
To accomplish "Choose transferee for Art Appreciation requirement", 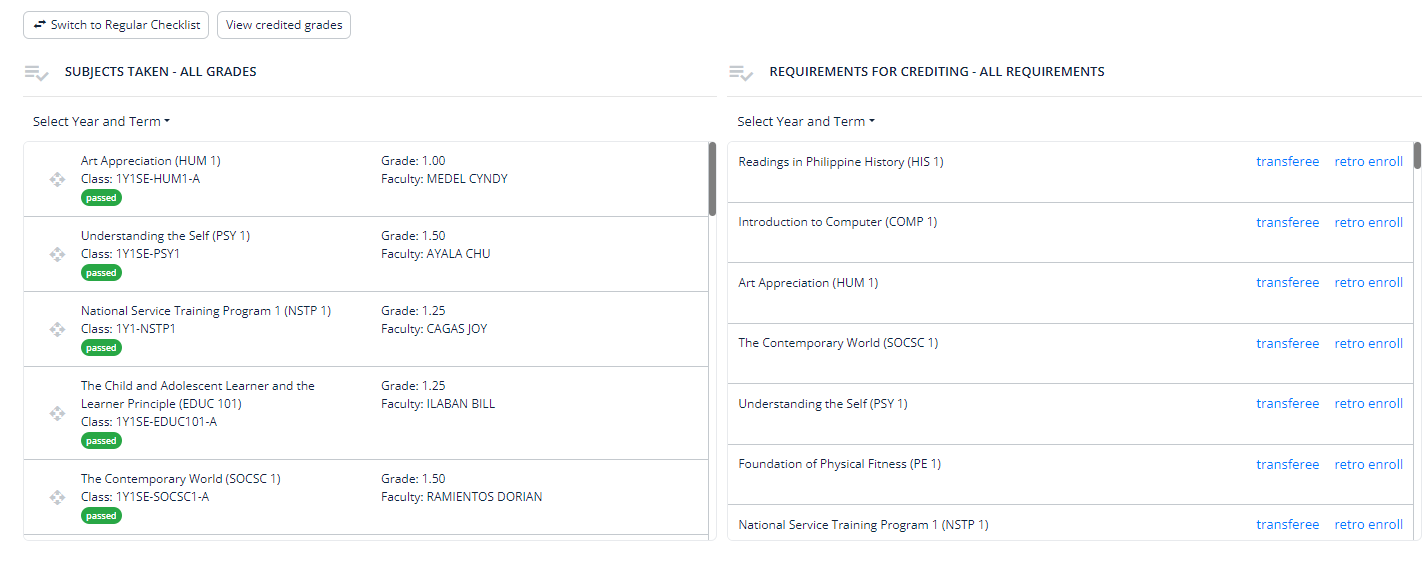I will [x=1287, y=283].
